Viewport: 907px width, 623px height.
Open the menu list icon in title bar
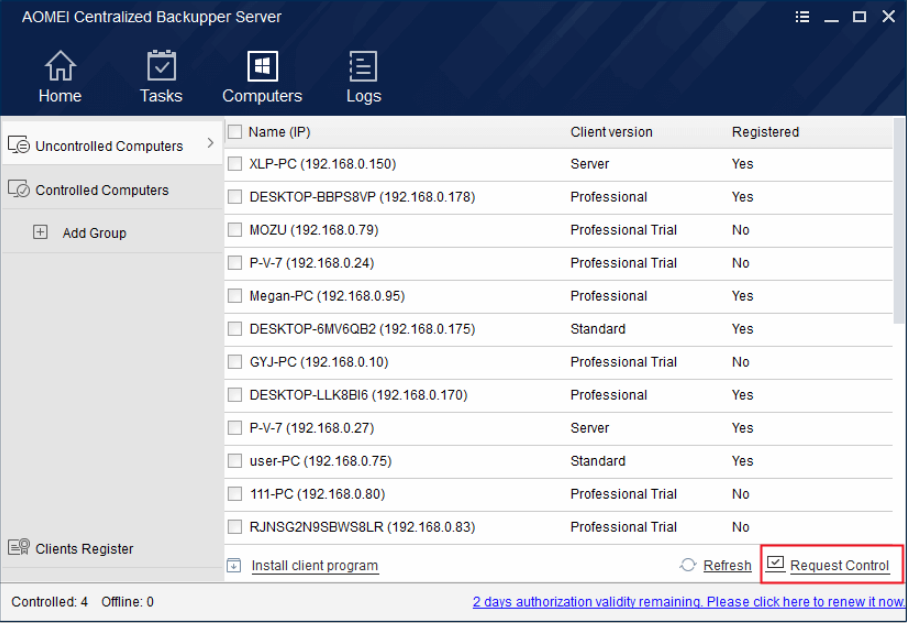pyautogui.click(x=802, y=17)
